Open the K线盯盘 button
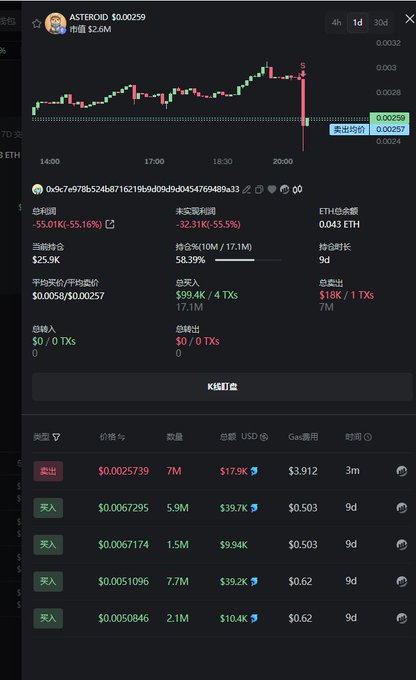 pos(222,386)
